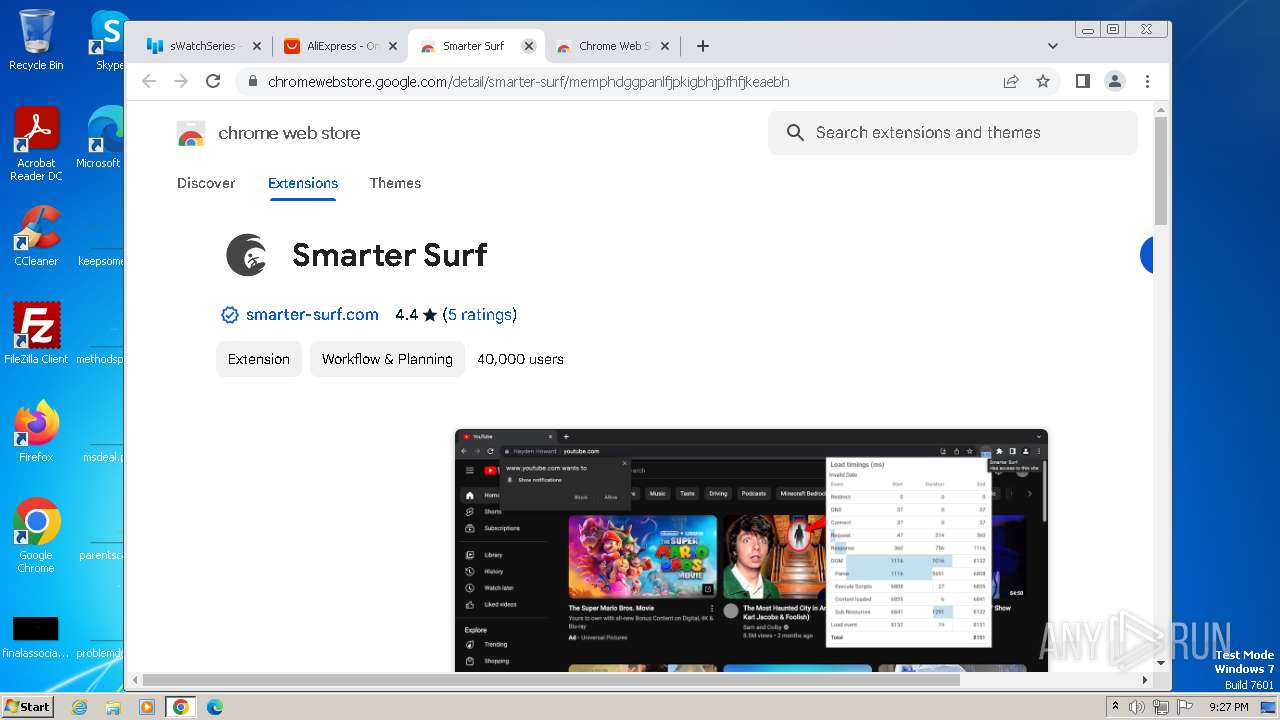
Task: Click the address bar URL
Action: [528, 82]
